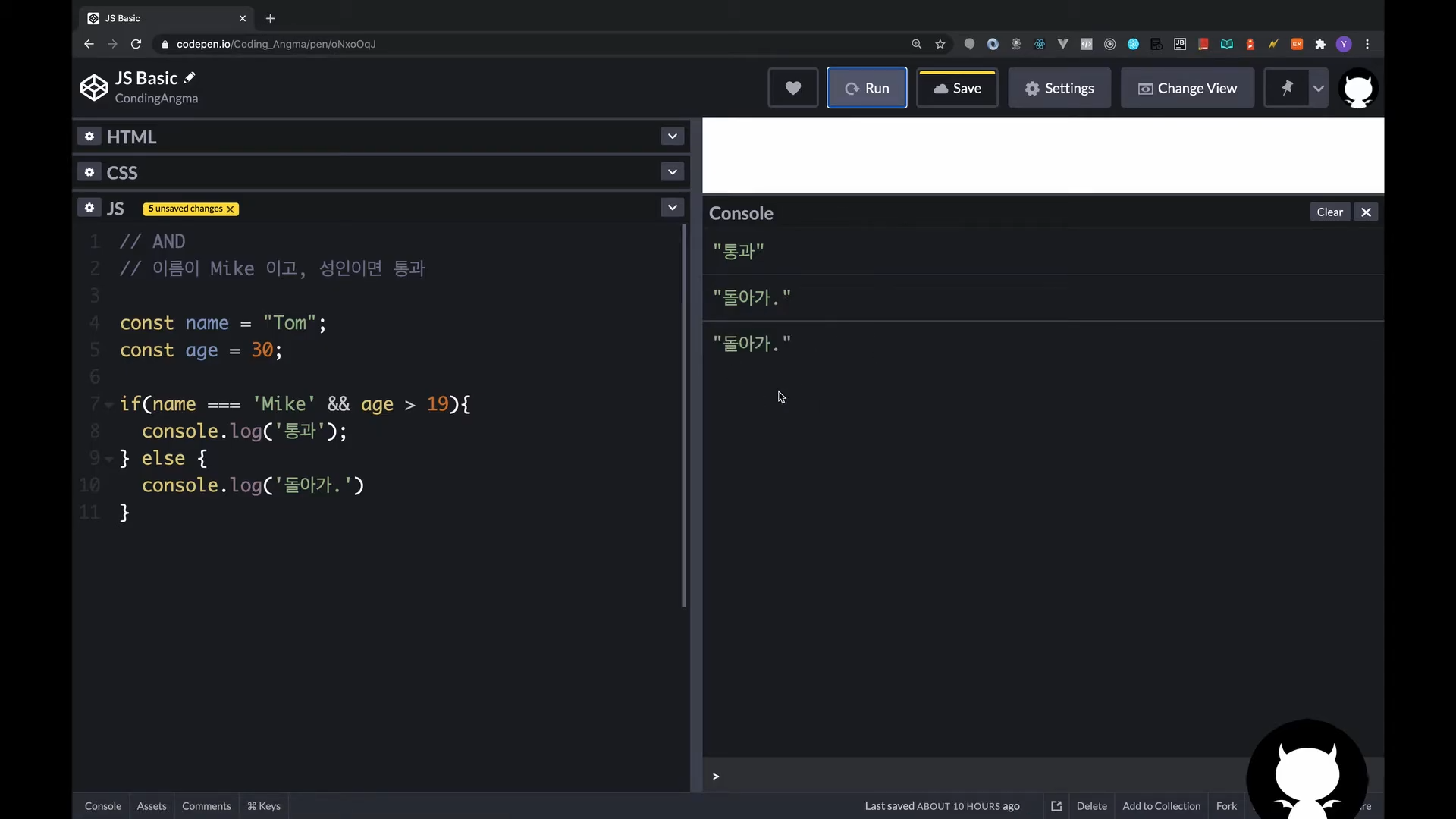Open the Extensions puzzle menu

[x=1320, y=44]
